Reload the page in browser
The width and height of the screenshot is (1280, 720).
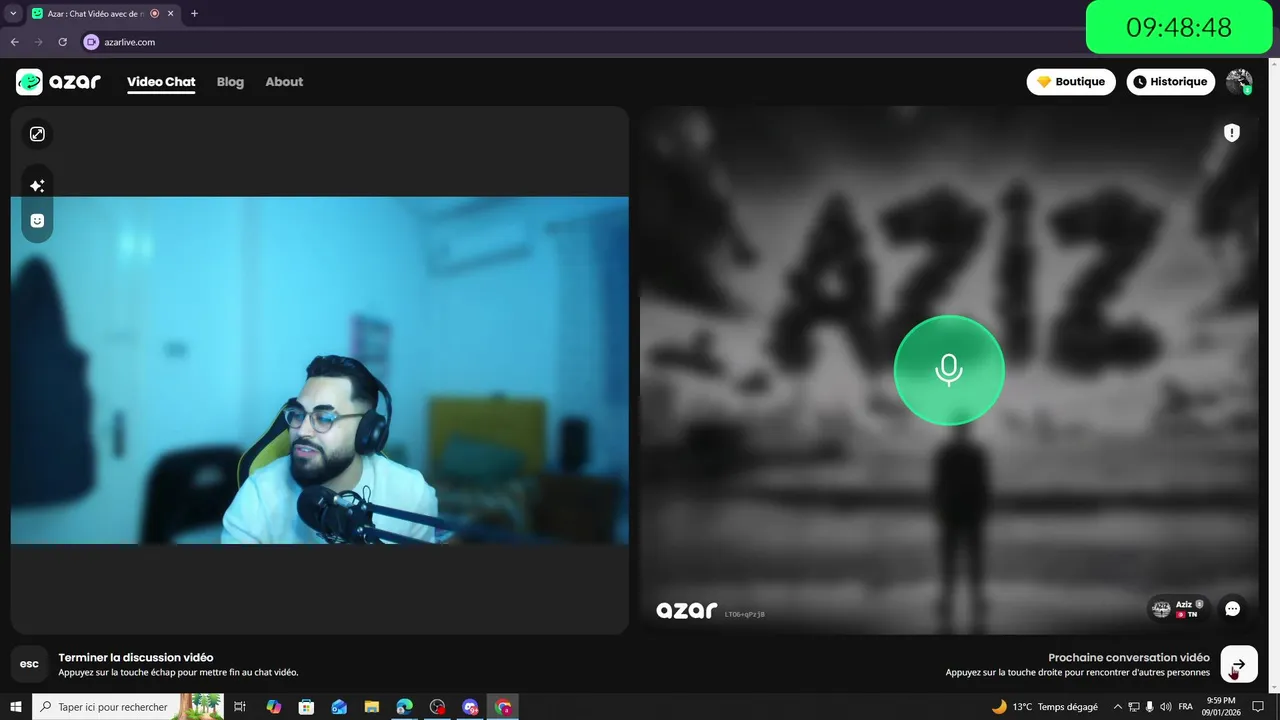62,42
